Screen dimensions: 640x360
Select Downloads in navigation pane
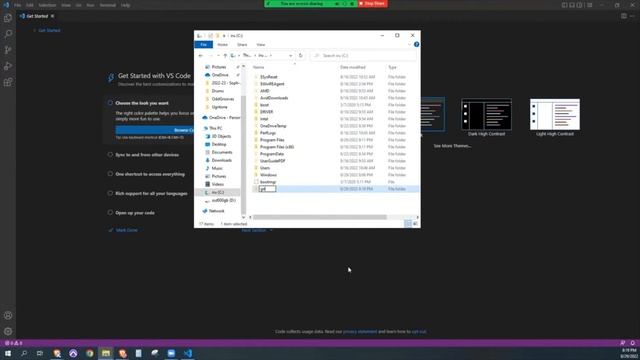[222, 160]
